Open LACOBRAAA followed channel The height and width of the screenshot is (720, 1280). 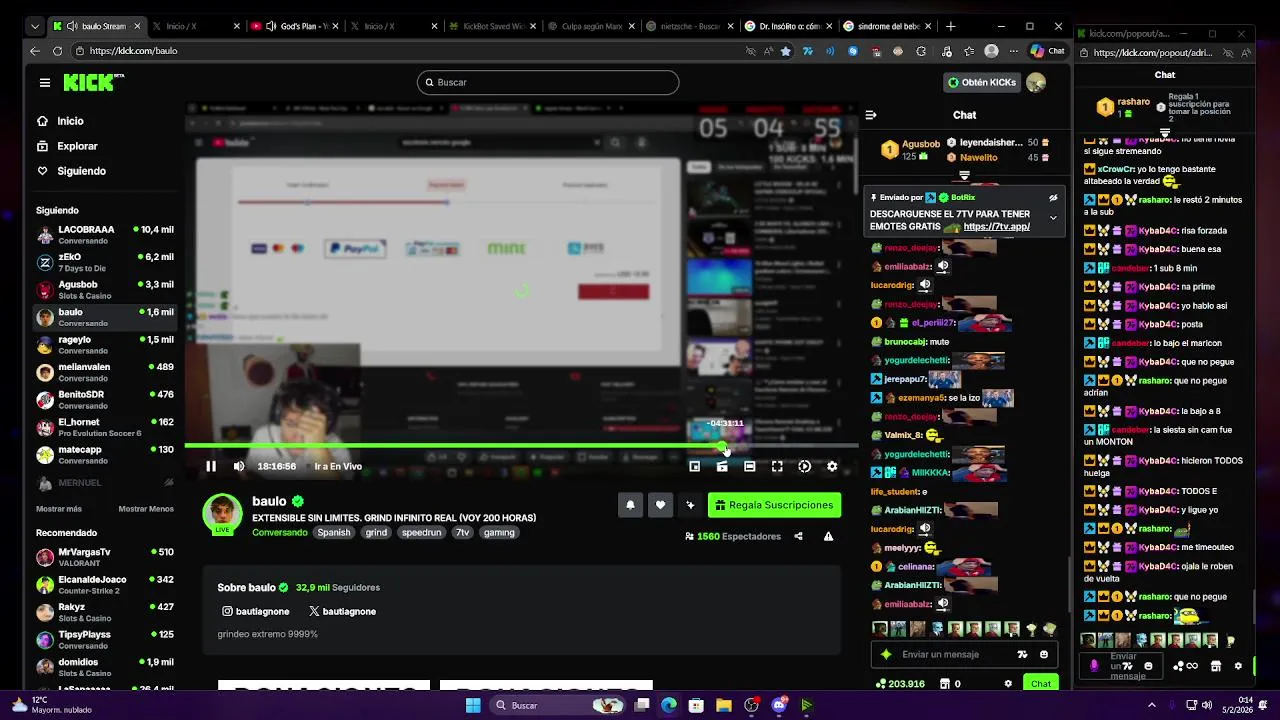click(105, 235)
